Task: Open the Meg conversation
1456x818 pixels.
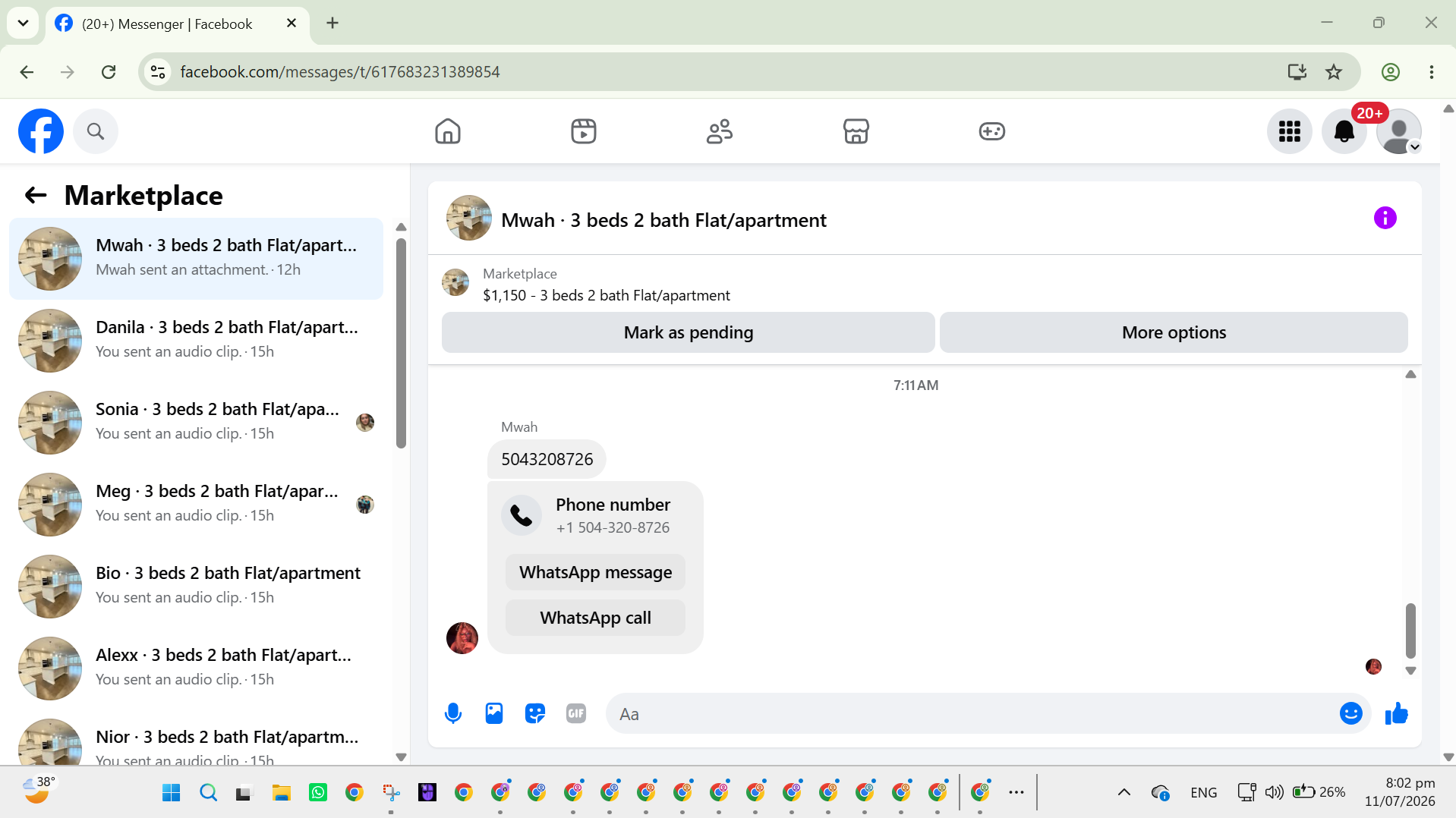Action: click(196, 505)
